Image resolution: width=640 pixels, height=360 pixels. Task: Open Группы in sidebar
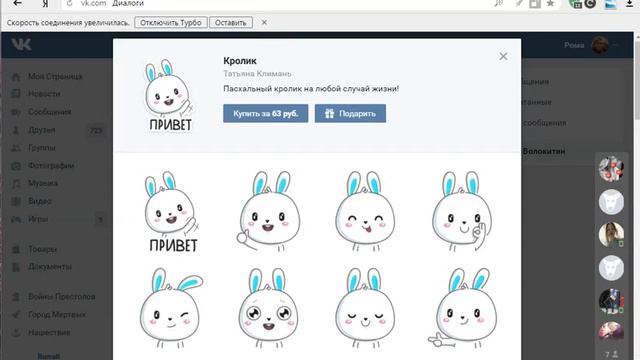(41, 148)
